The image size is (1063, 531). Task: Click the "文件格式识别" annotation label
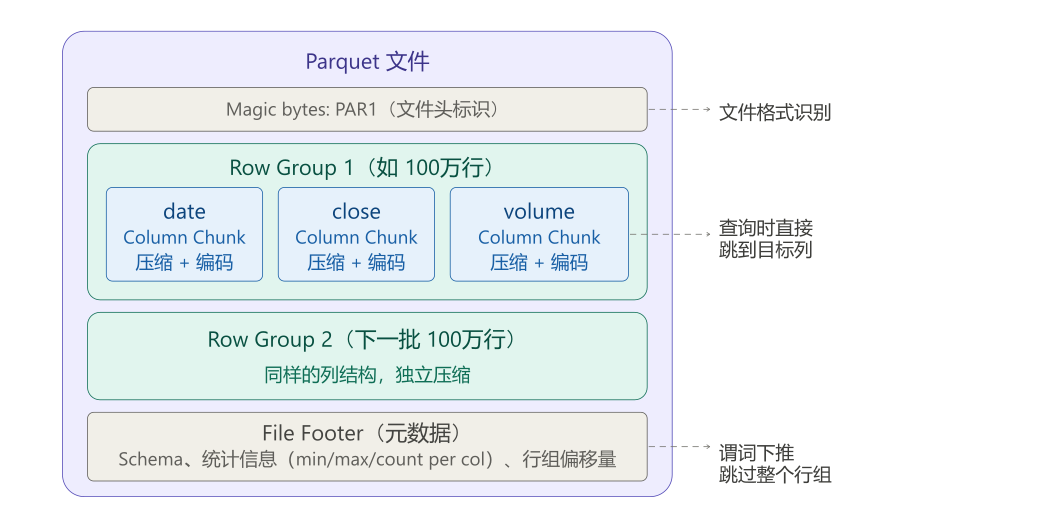pos(775,113)
